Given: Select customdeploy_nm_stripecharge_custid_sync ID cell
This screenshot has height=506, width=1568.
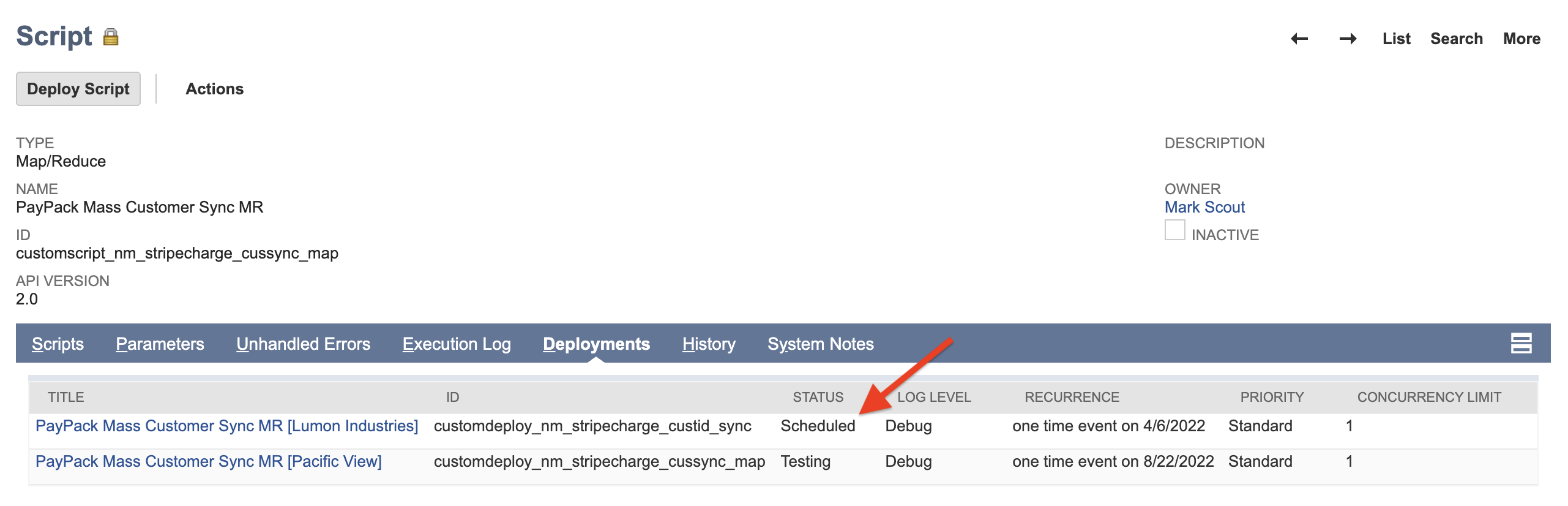Looking at the screenshot, I should click(x=592, y=426).
